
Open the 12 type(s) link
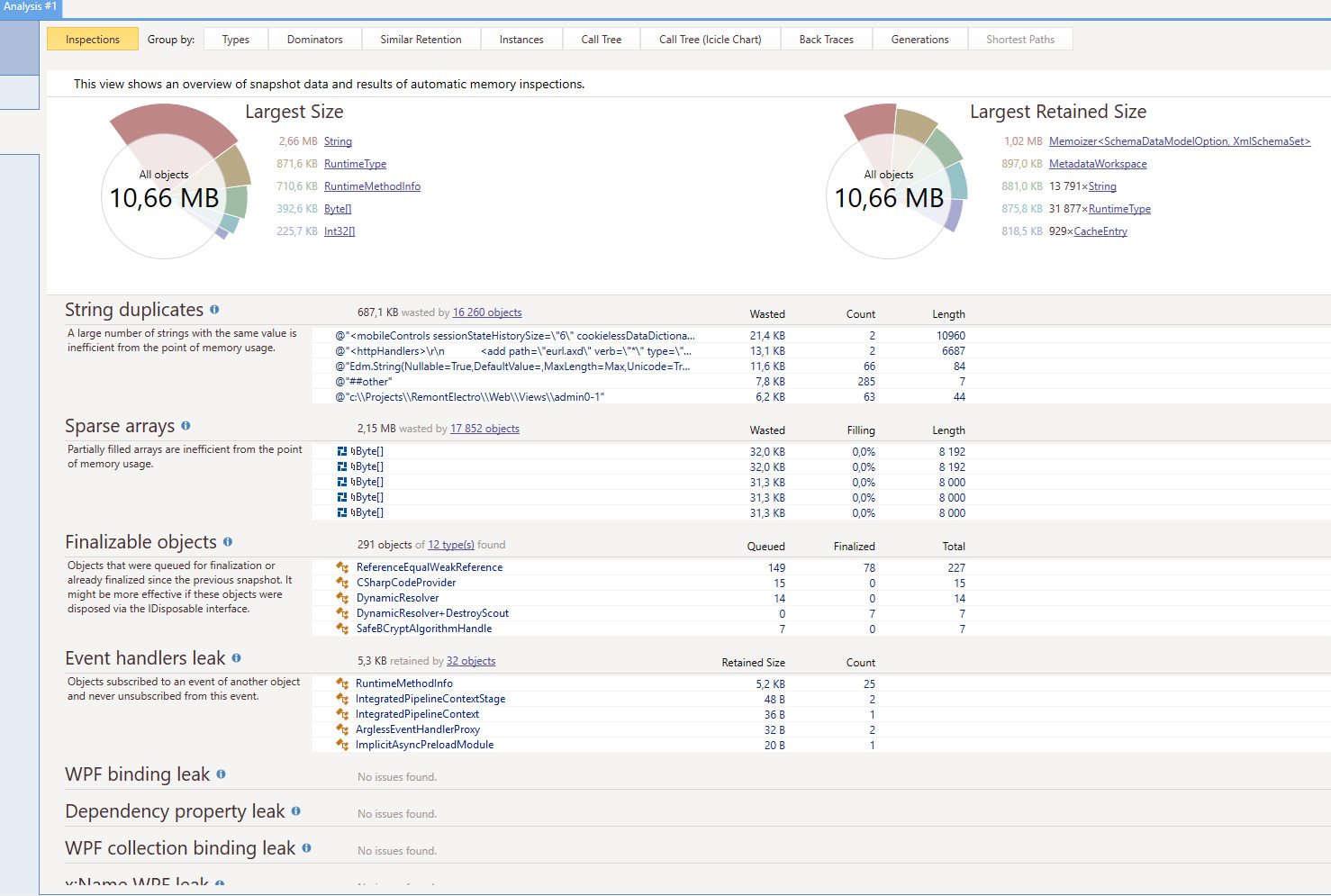[x=451, y=545]
